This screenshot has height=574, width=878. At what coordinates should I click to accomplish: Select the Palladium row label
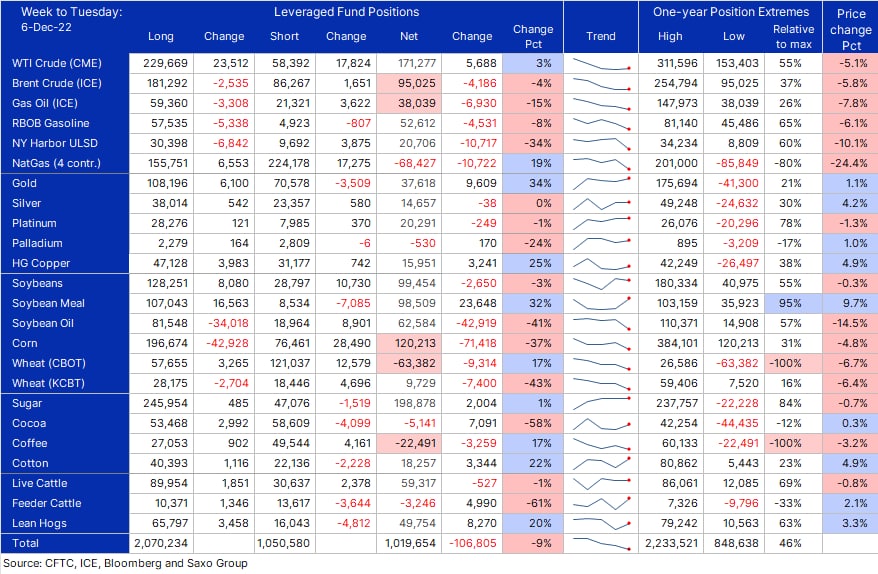pos(37,243)
